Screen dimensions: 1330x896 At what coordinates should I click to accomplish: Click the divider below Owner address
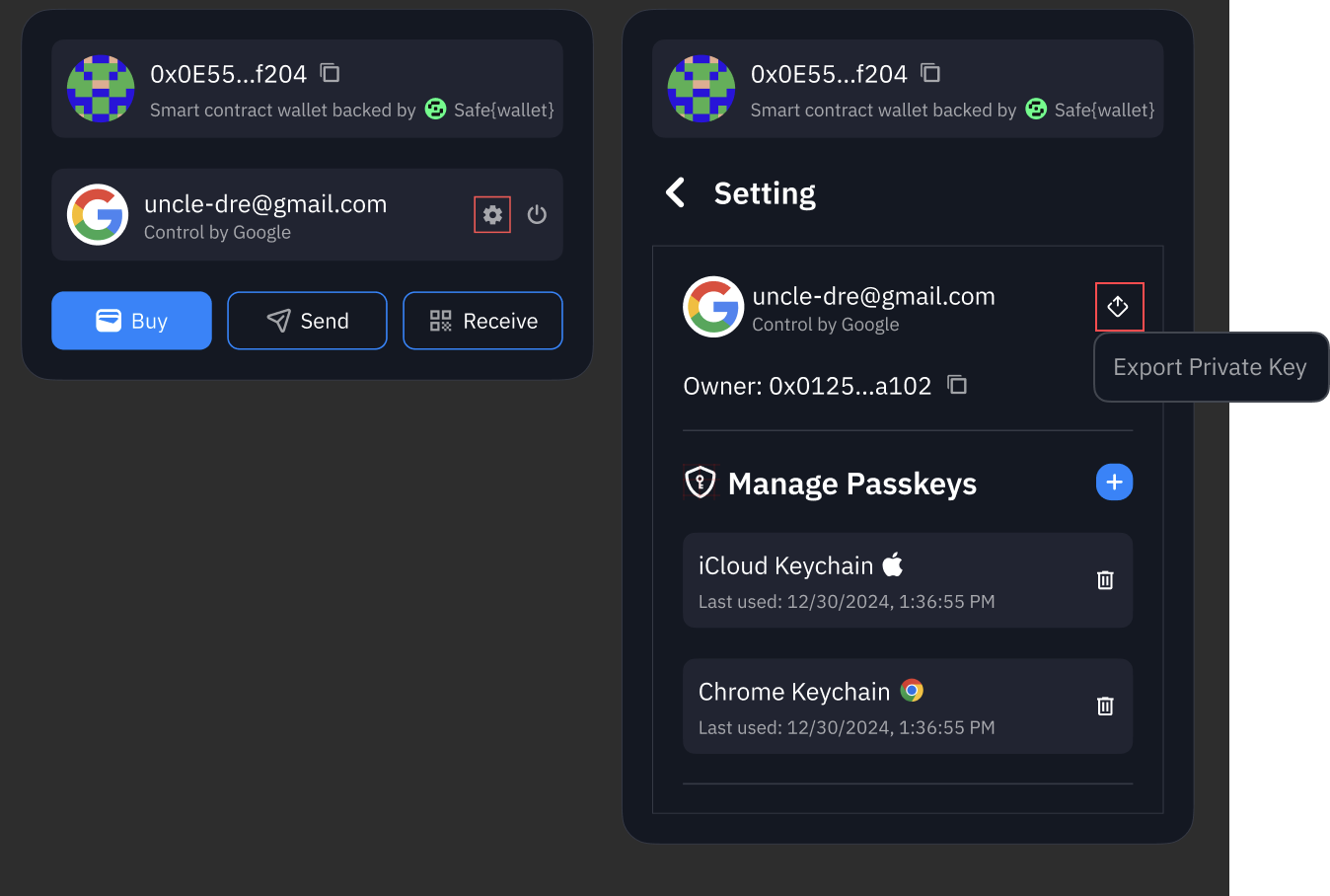908,429
